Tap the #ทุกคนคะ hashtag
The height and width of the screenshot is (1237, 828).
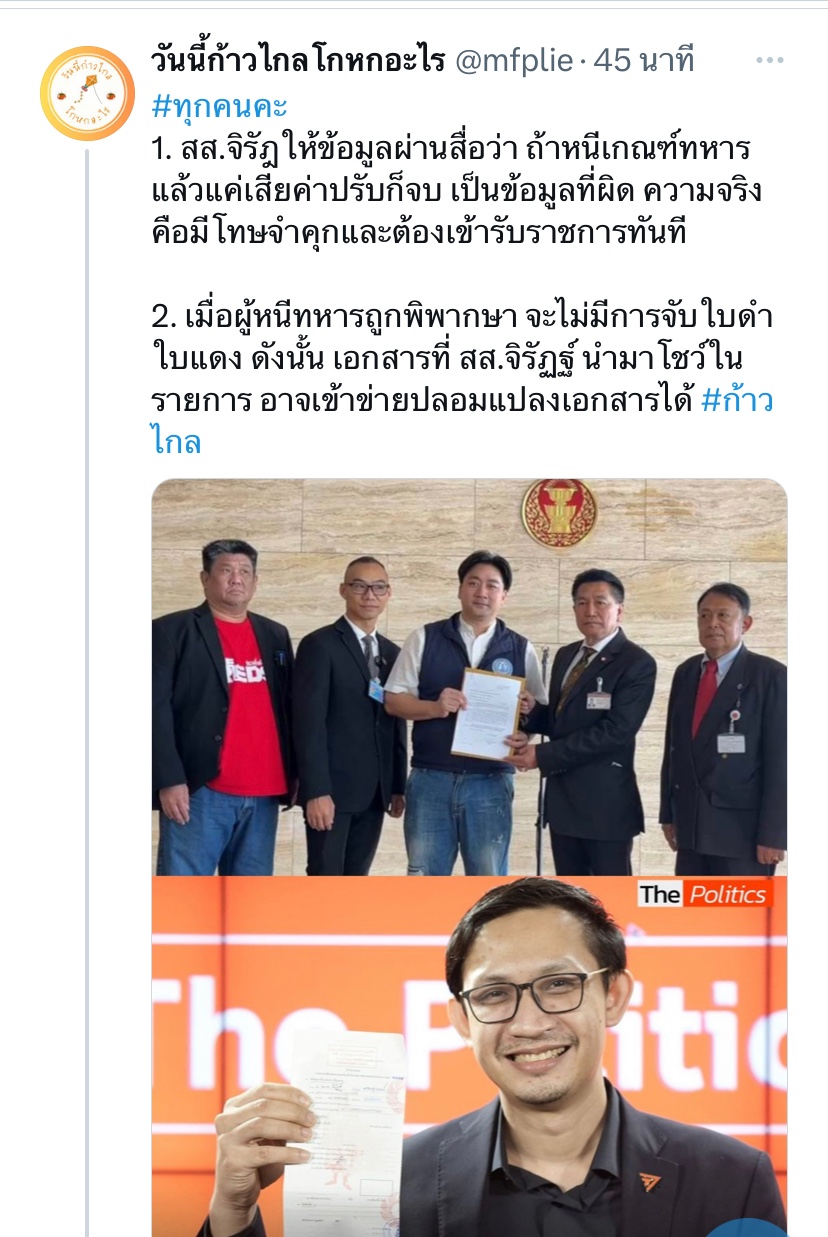[219, 106]
